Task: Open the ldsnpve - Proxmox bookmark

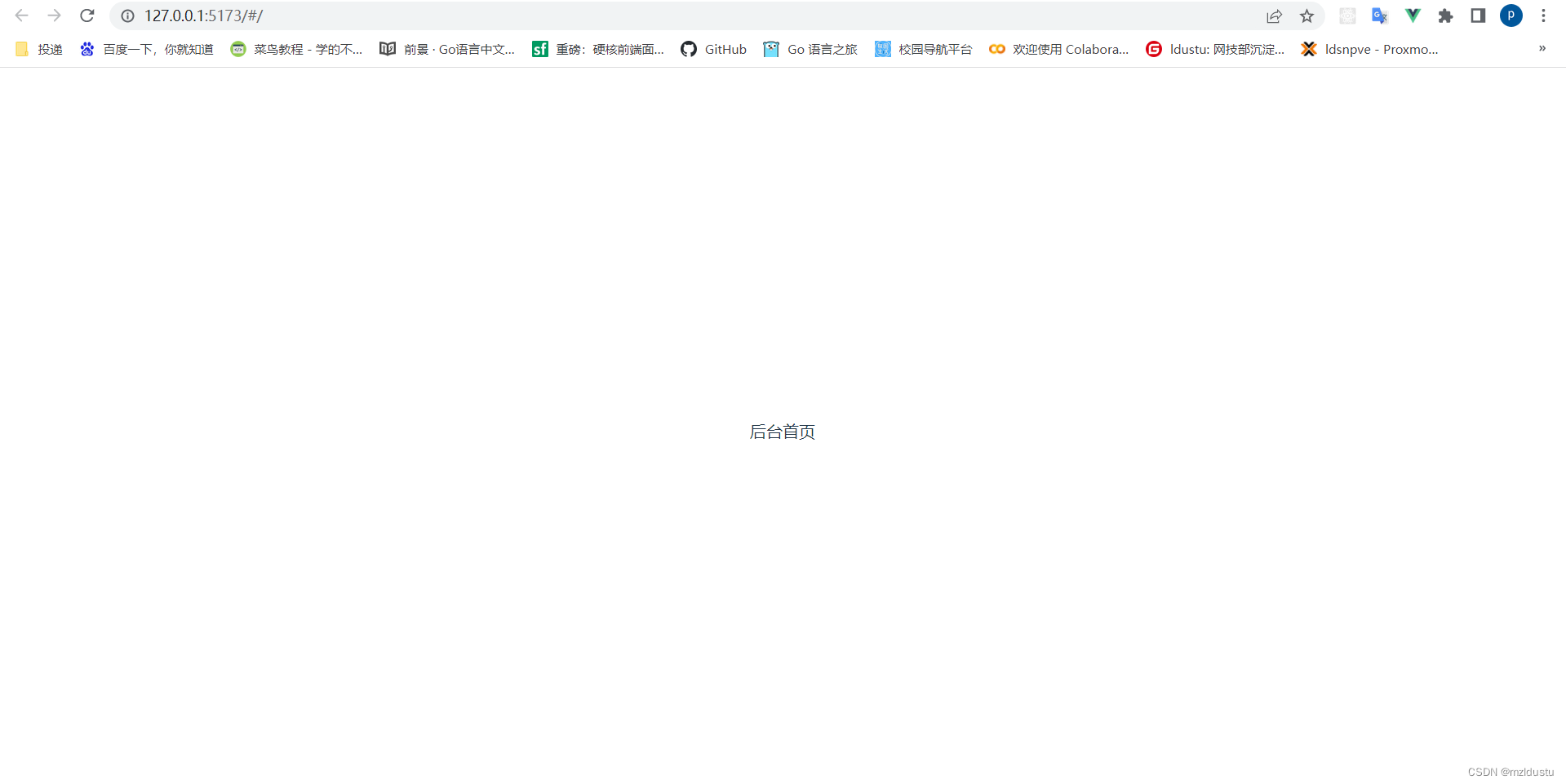Action: coord(1369,49)
